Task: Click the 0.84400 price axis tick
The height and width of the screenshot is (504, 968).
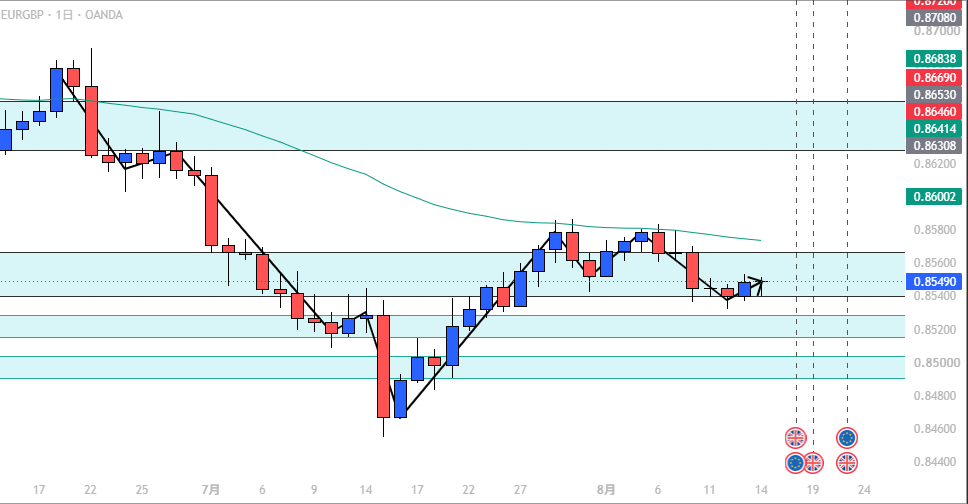Action: click(x=937, y=461)
